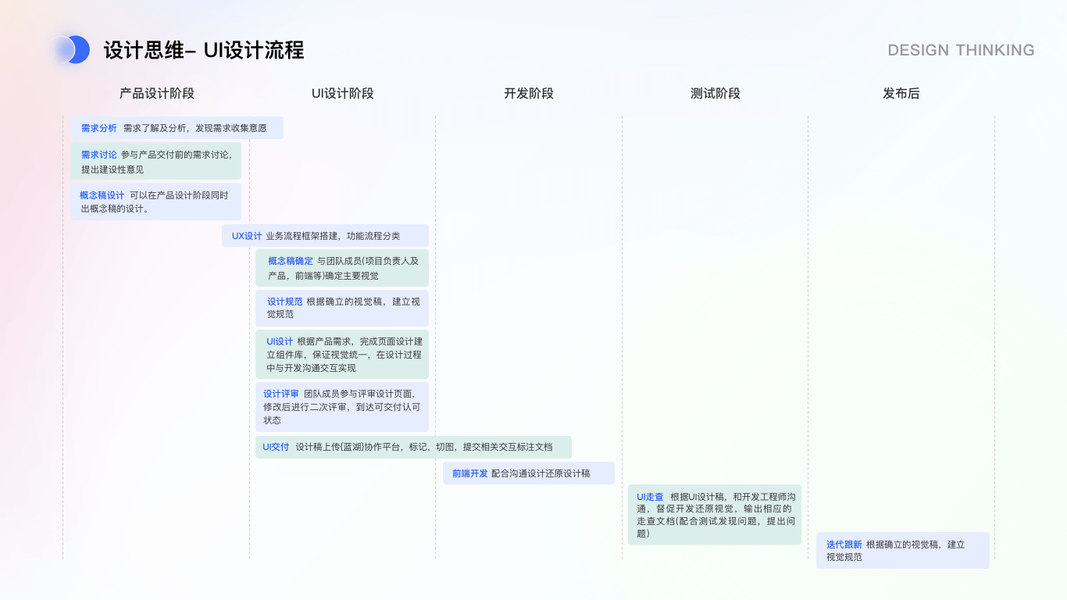This screenshot has width=1067, height=600.
Task: Select the 发布后 column heading
Action: 901,93
